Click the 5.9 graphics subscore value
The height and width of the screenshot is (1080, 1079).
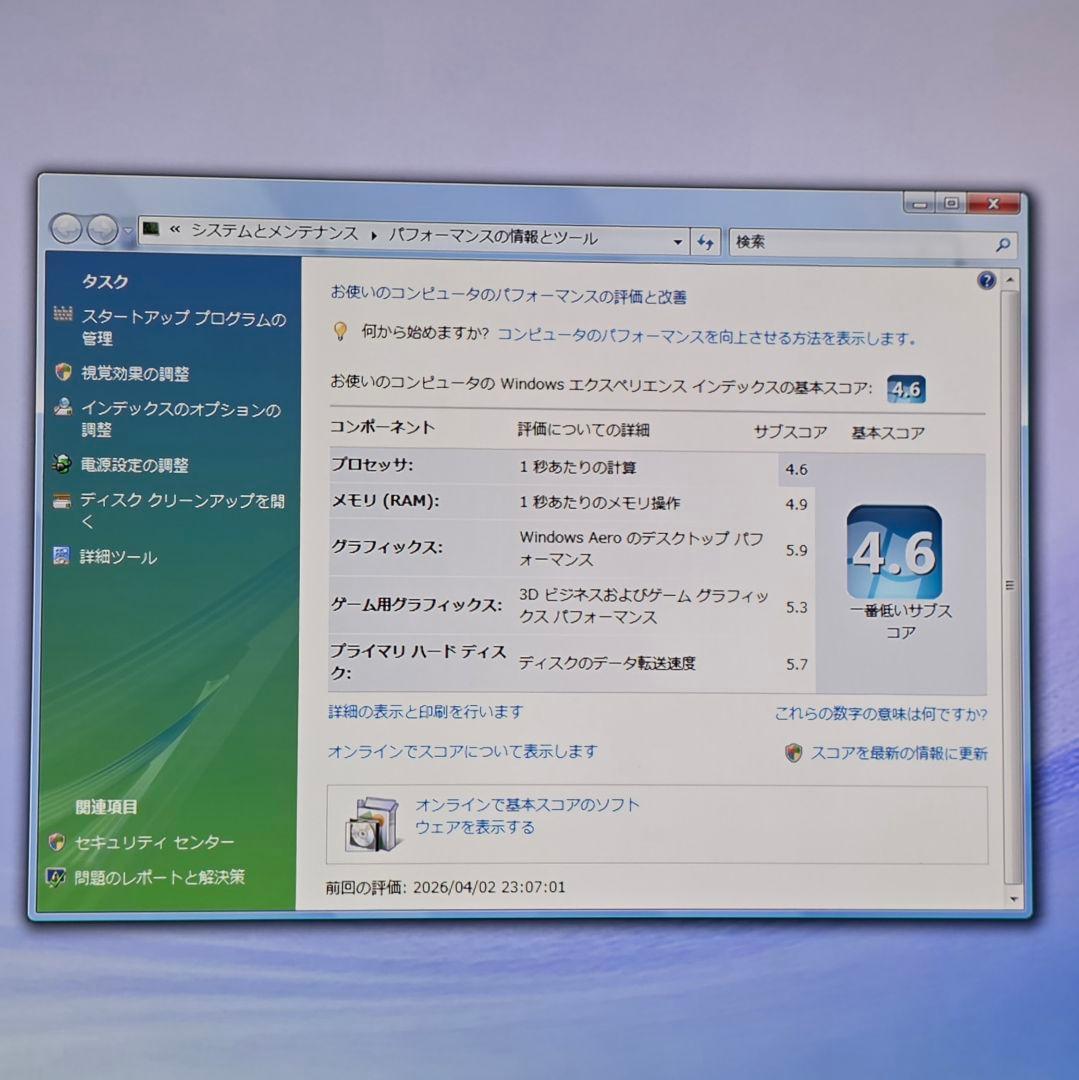click(x=797, y=550)
